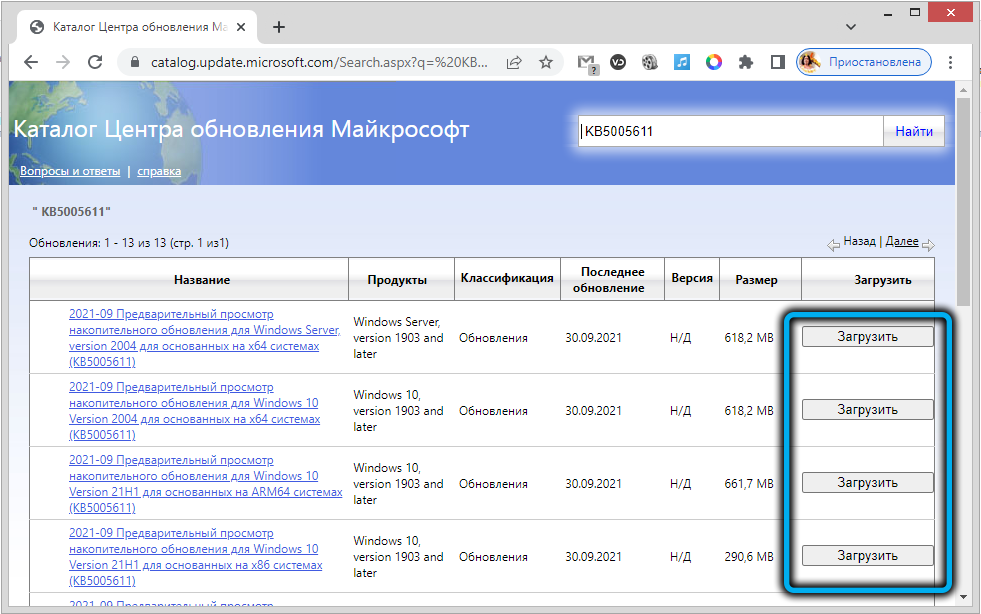Viewport: 981px width, 614px height.
Task: Click the browser back arrow
Action: point(30,62)
